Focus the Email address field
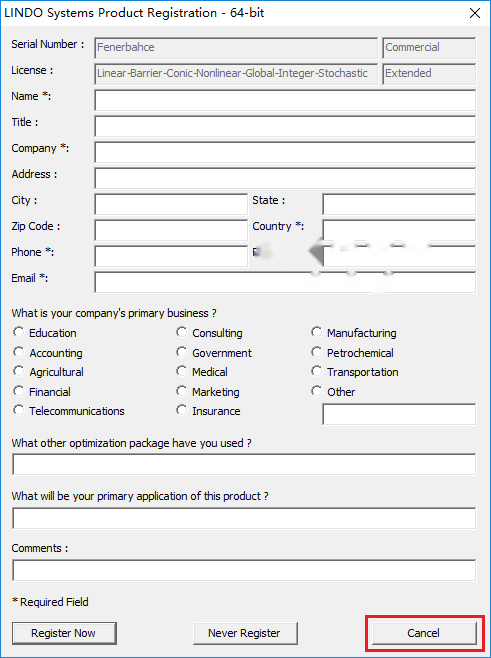Image resolution: width=491 pixels, height=658 pixels. point(285,282)
